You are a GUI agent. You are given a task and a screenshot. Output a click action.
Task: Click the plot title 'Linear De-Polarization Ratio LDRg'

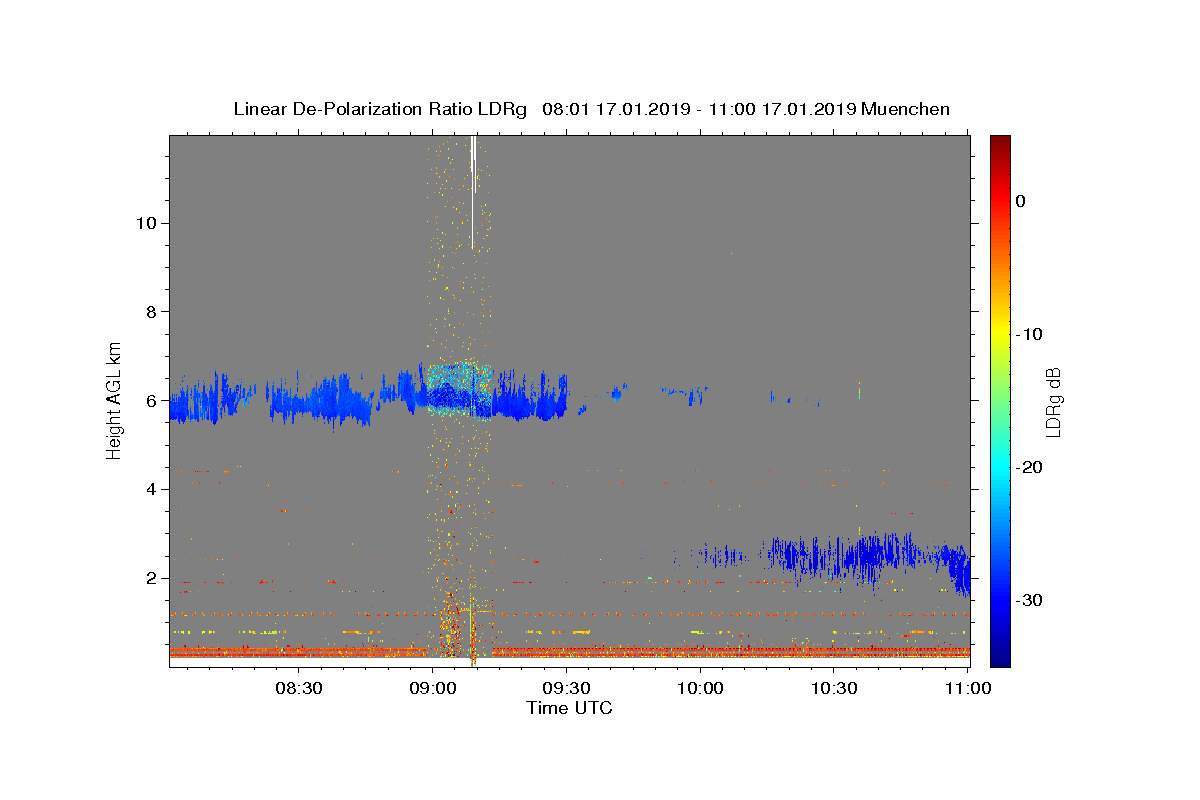pos(379,109)
